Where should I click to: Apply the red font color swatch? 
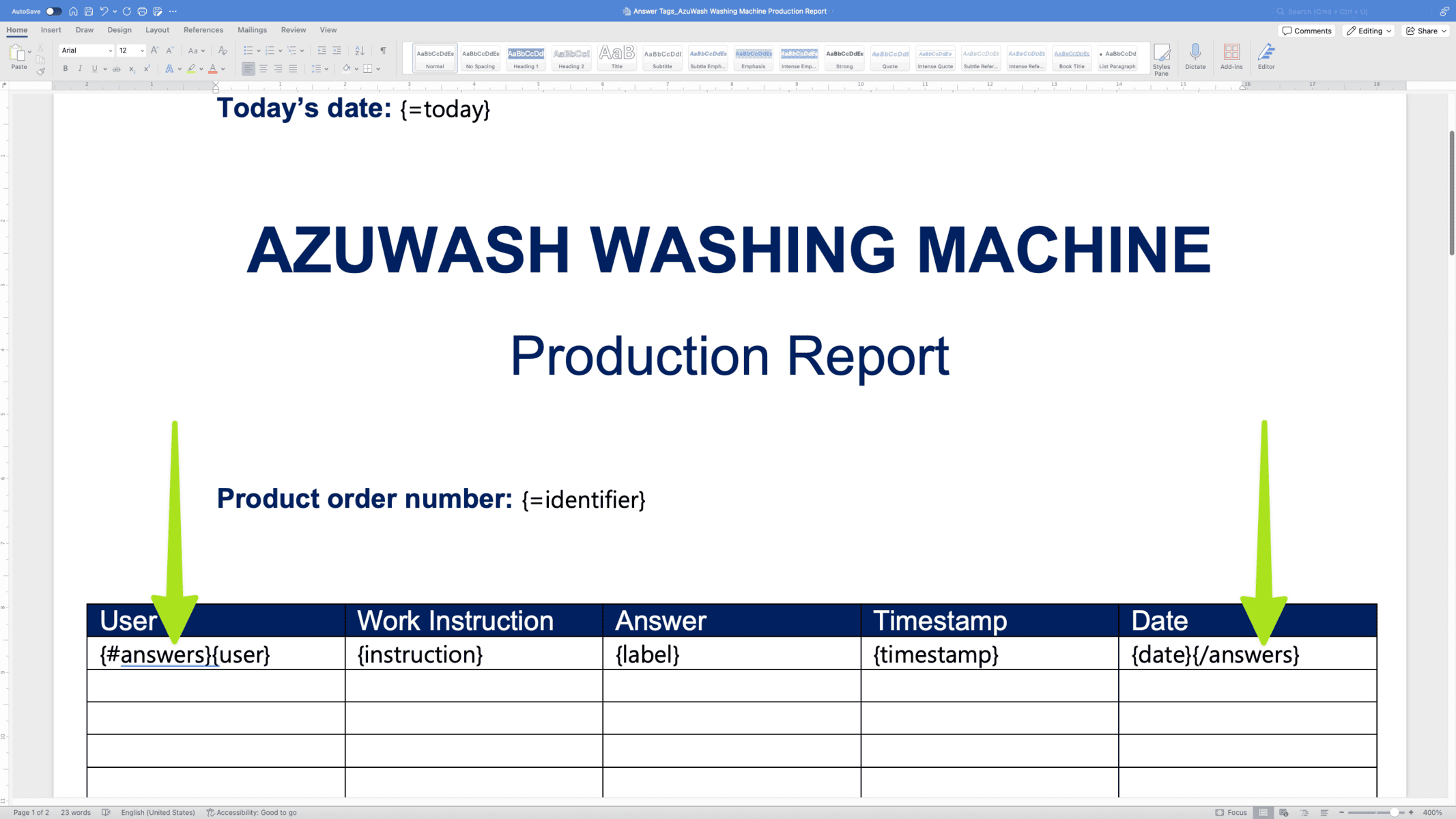(213, 69)
